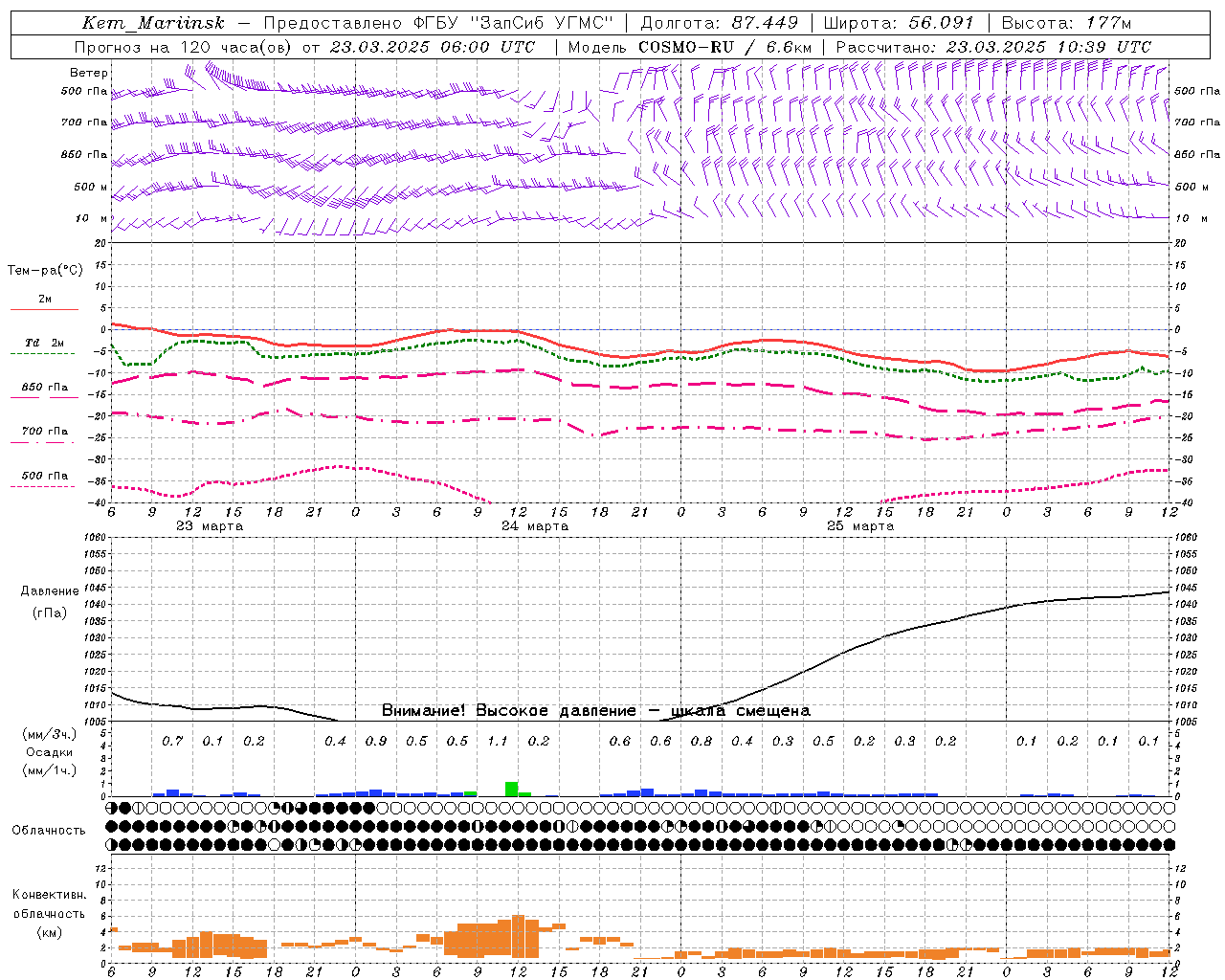Select the 'Долгота: 87.449' header field
The image size is (1225, 980).
pyautogui.click(x=719, y=23)
